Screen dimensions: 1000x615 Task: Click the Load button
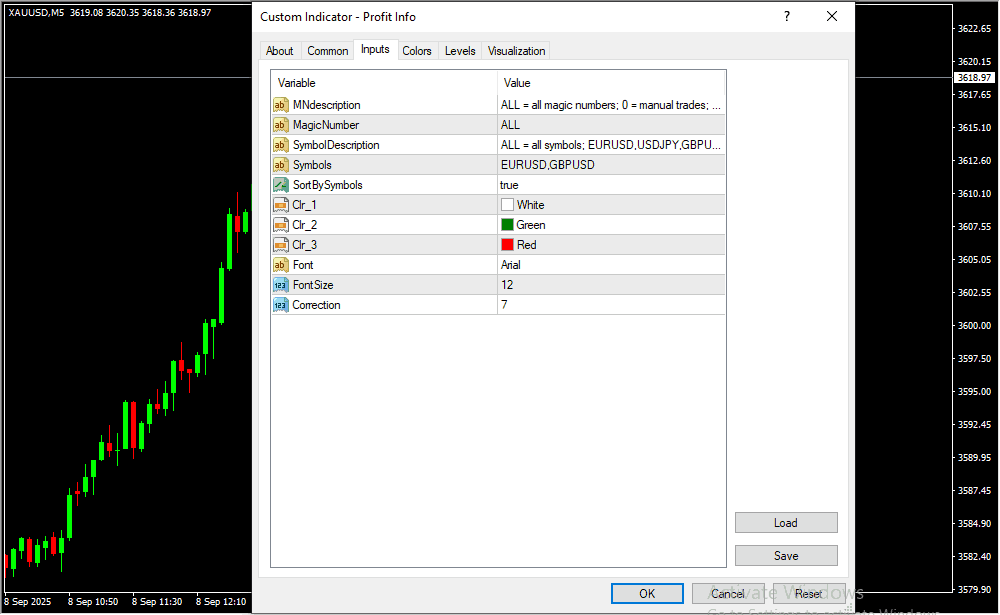click(786, 523)
